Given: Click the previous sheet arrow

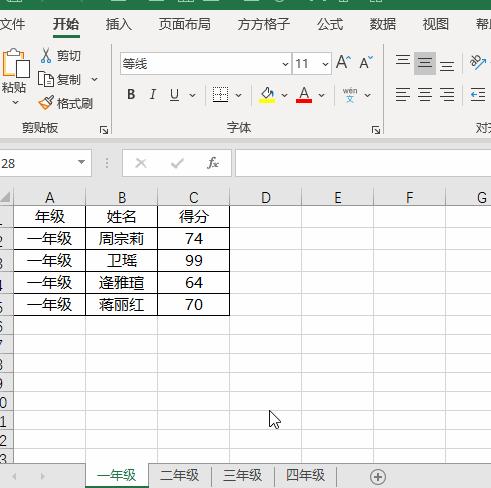Looking at the screenshot, I should point(14,476).
